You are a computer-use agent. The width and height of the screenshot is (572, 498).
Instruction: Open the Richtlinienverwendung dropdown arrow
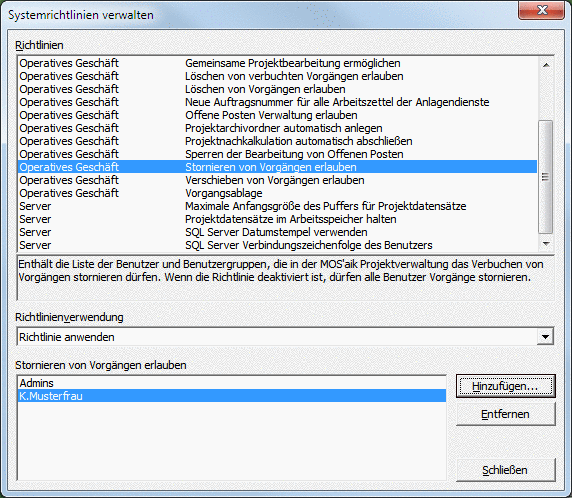pyautogui.click(x=545, y=337)
